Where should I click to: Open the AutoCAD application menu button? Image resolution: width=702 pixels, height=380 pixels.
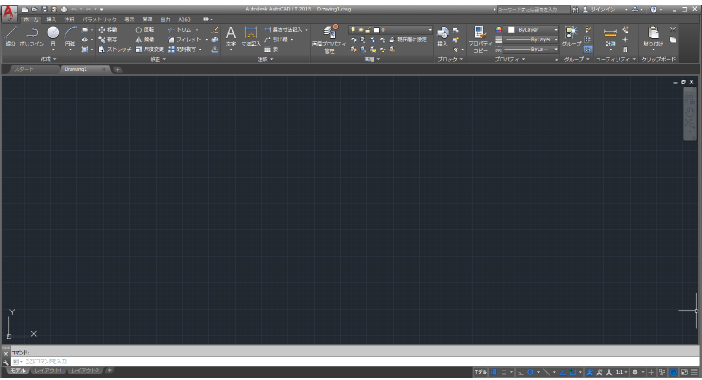pos(9,13)
